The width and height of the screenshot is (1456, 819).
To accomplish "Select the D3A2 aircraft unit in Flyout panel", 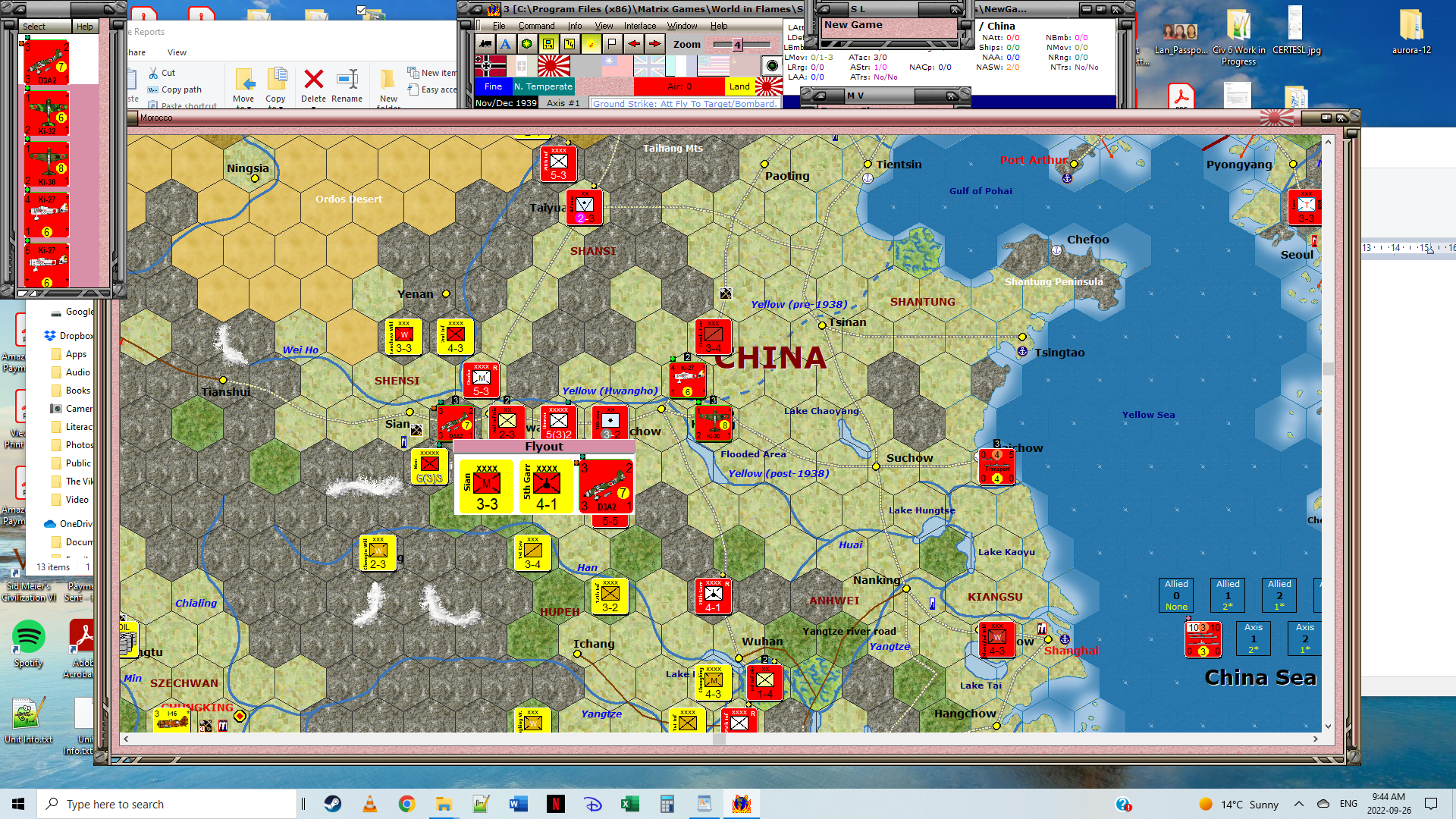I will tap(607, 486).
